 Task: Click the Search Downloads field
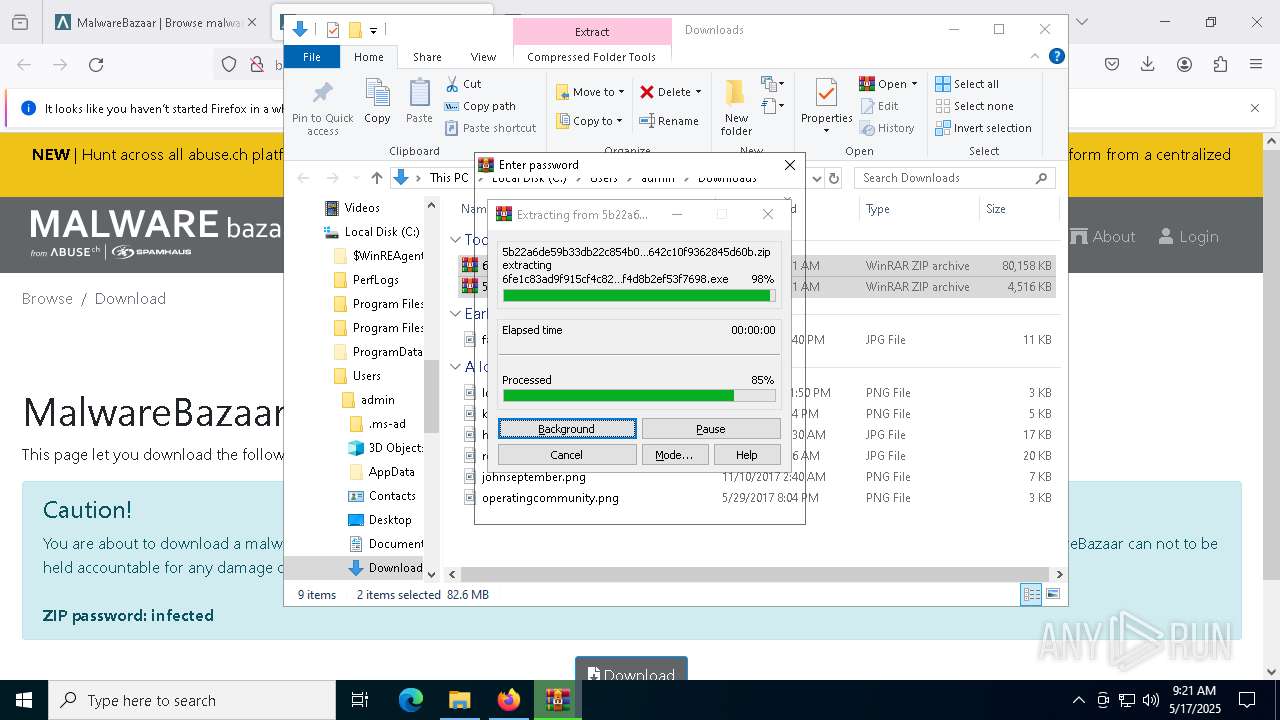click(955, 178)
